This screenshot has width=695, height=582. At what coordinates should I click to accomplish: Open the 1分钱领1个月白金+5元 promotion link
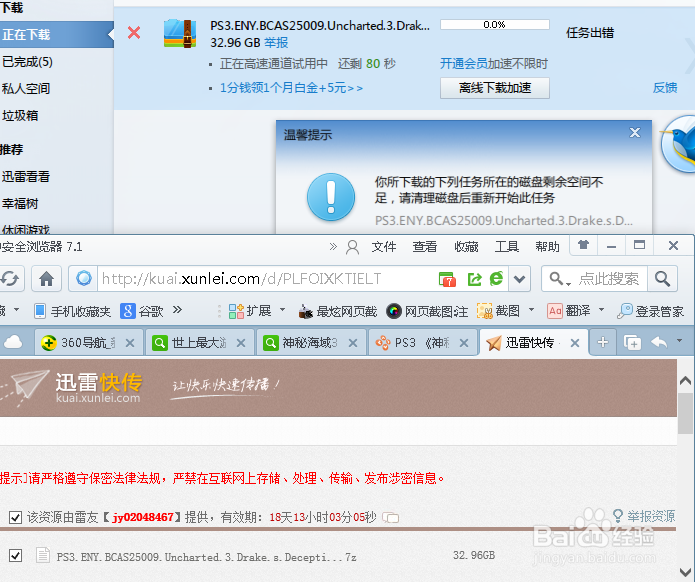coord(291,88)
